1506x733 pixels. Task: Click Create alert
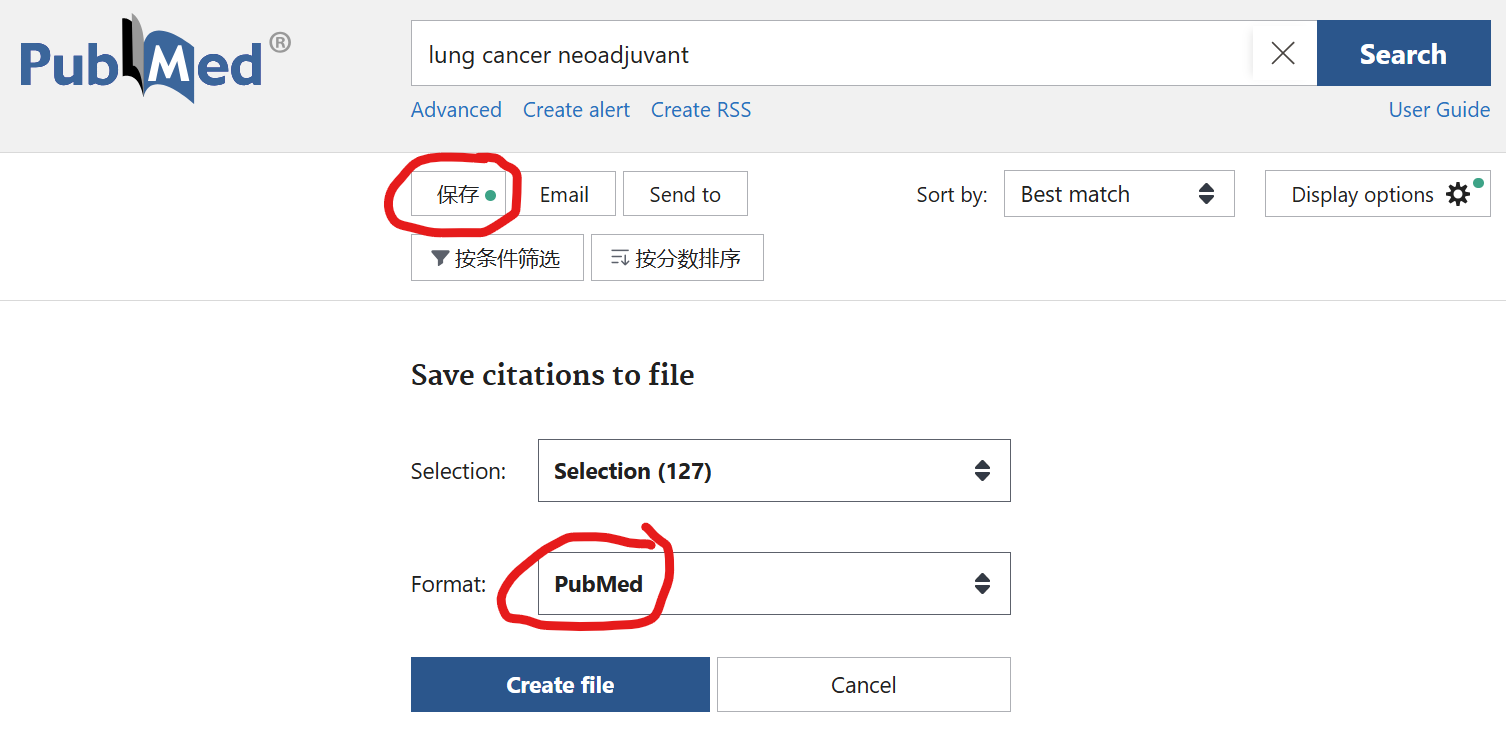576,109
